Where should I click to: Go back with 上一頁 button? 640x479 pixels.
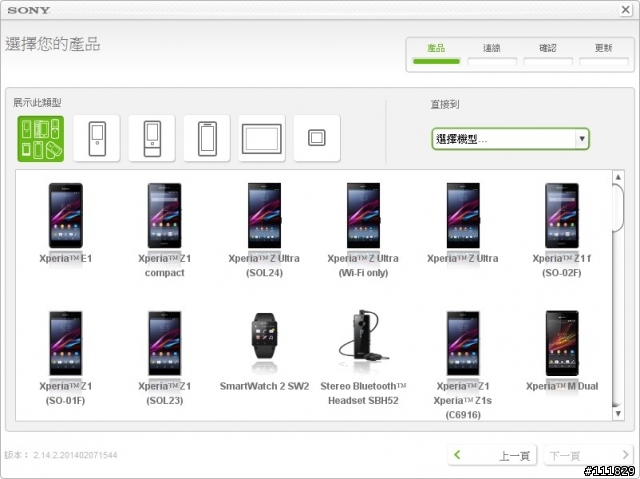[x=492, y=455]
